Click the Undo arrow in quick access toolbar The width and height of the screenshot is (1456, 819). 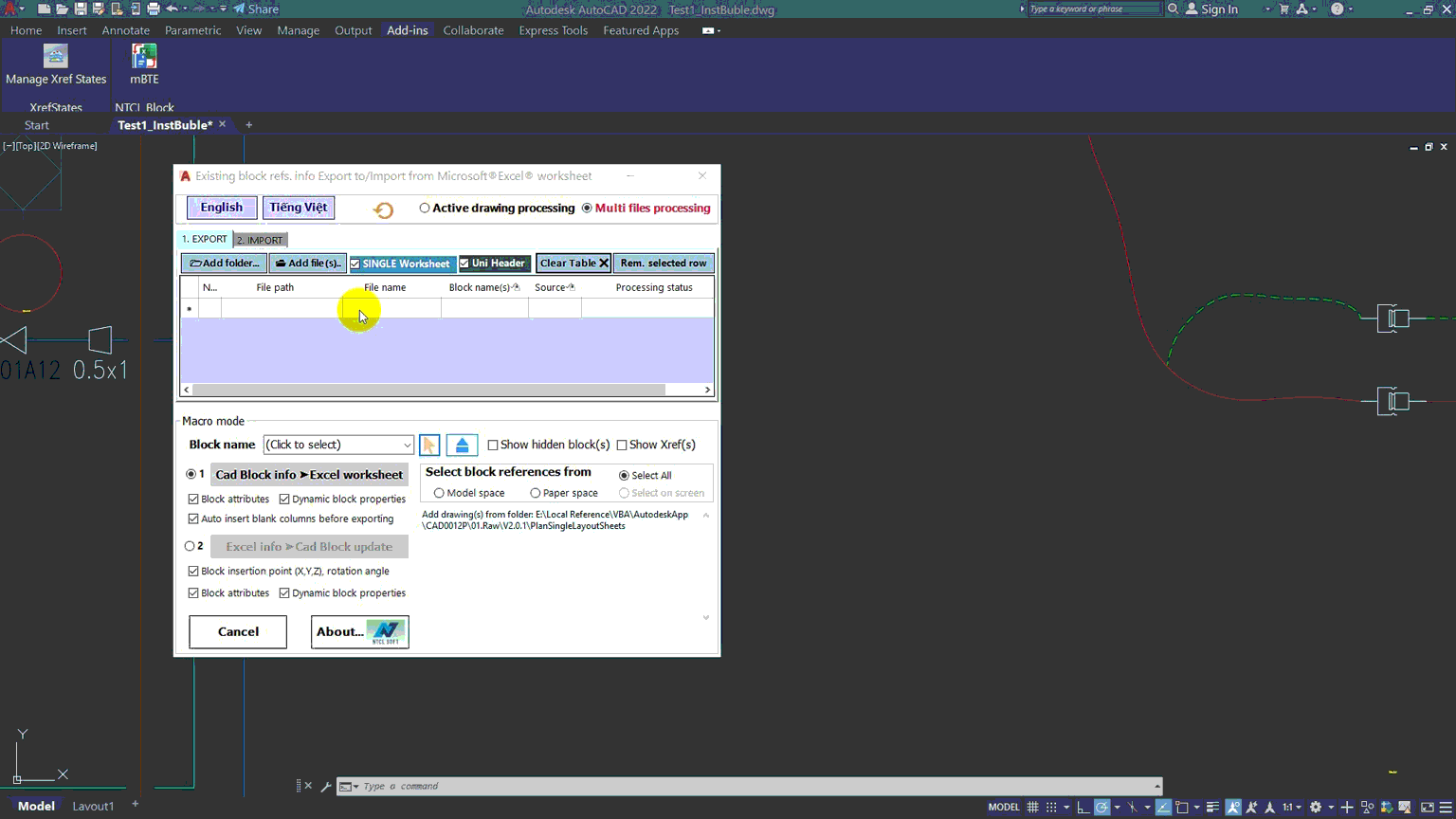[172, 9]
